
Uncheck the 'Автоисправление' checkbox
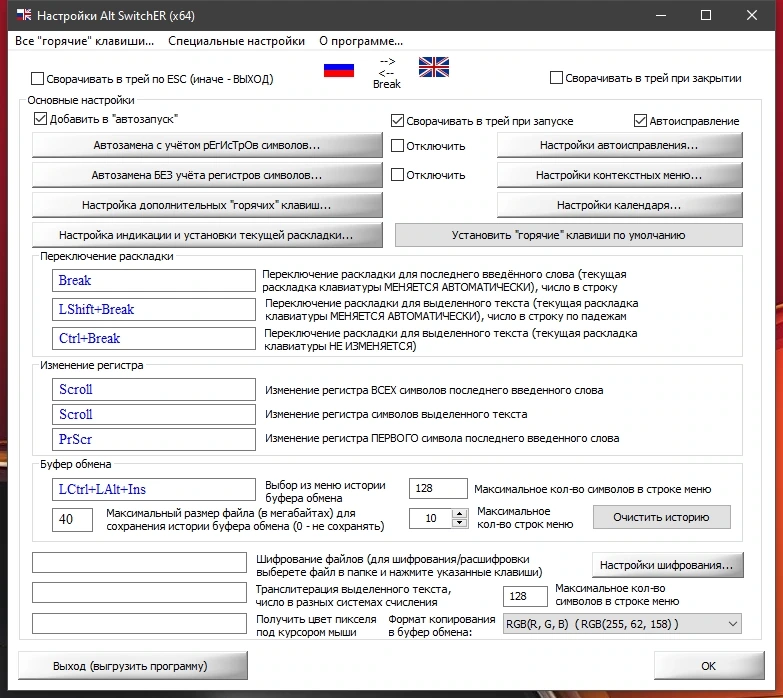coord(640,120)
